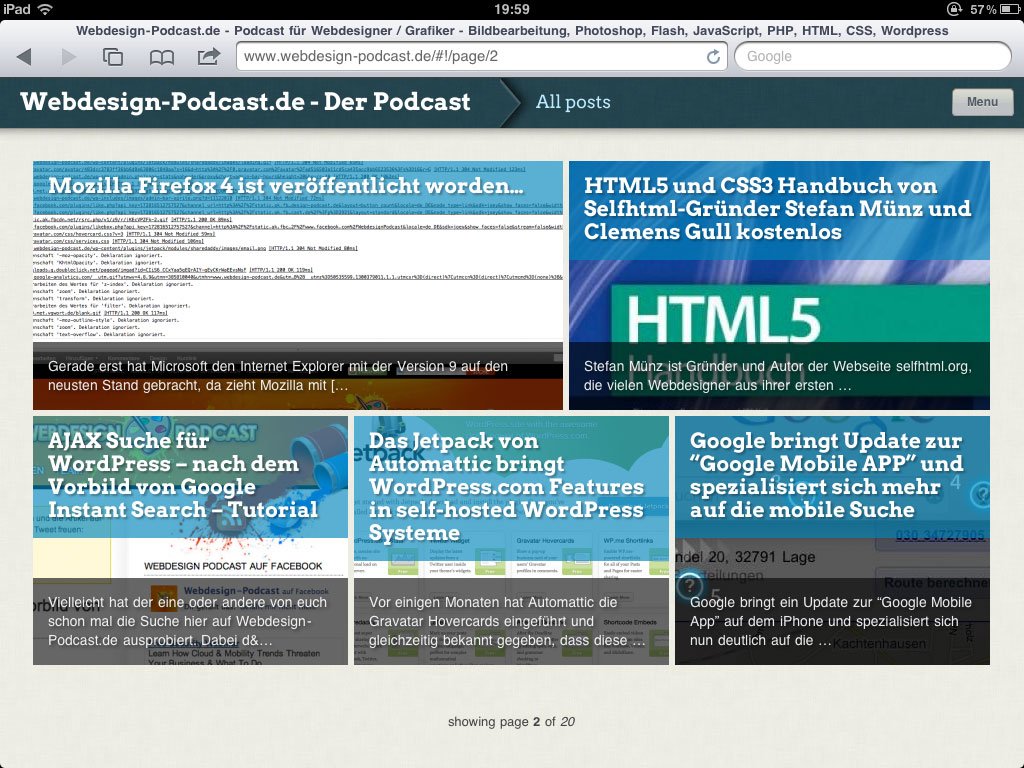Tap the share action icon
Screen dimensions: 1024x768
click(x=208, y=56)
